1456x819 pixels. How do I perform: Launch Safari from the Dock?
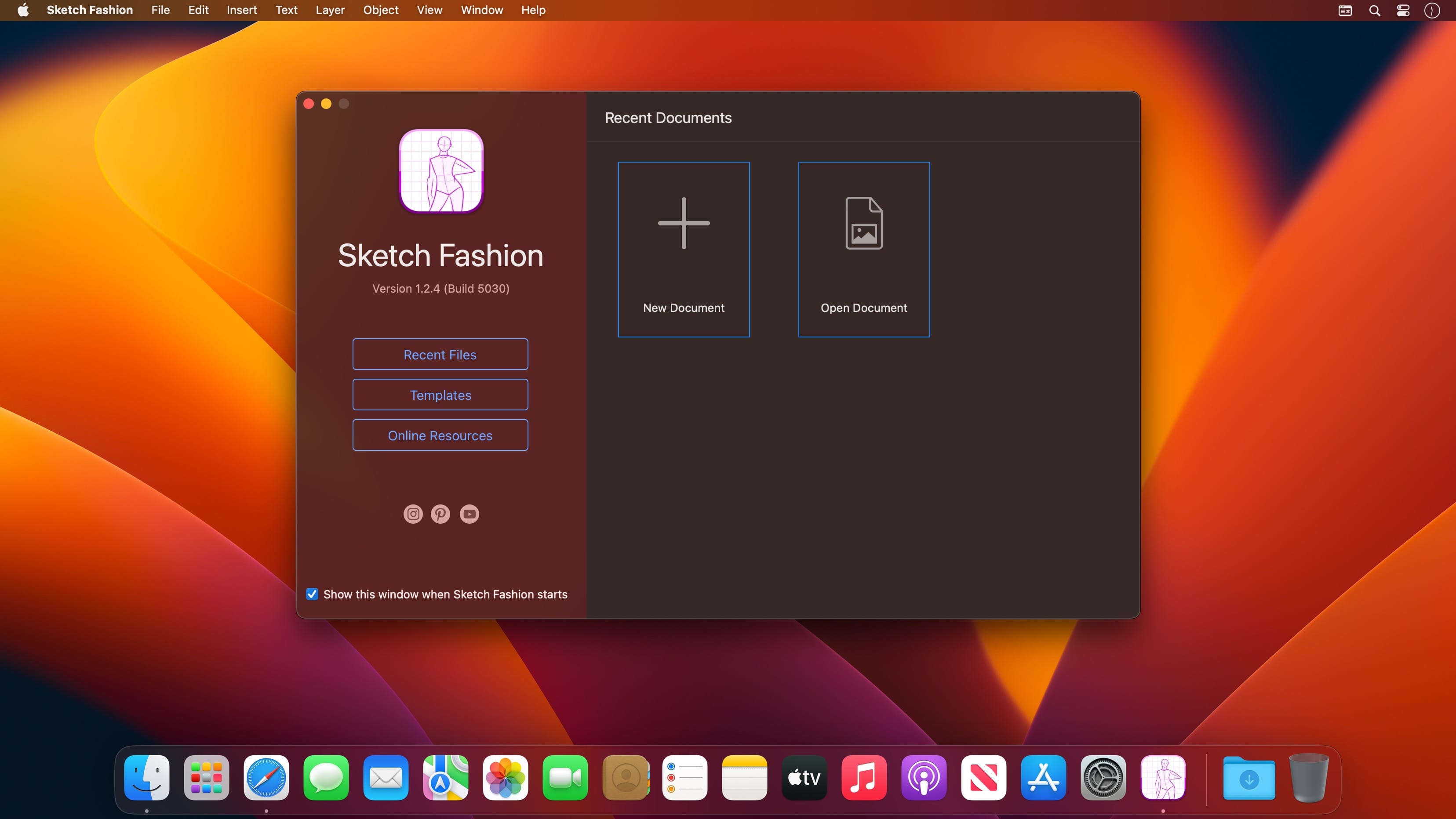click(x=266, y=778)
